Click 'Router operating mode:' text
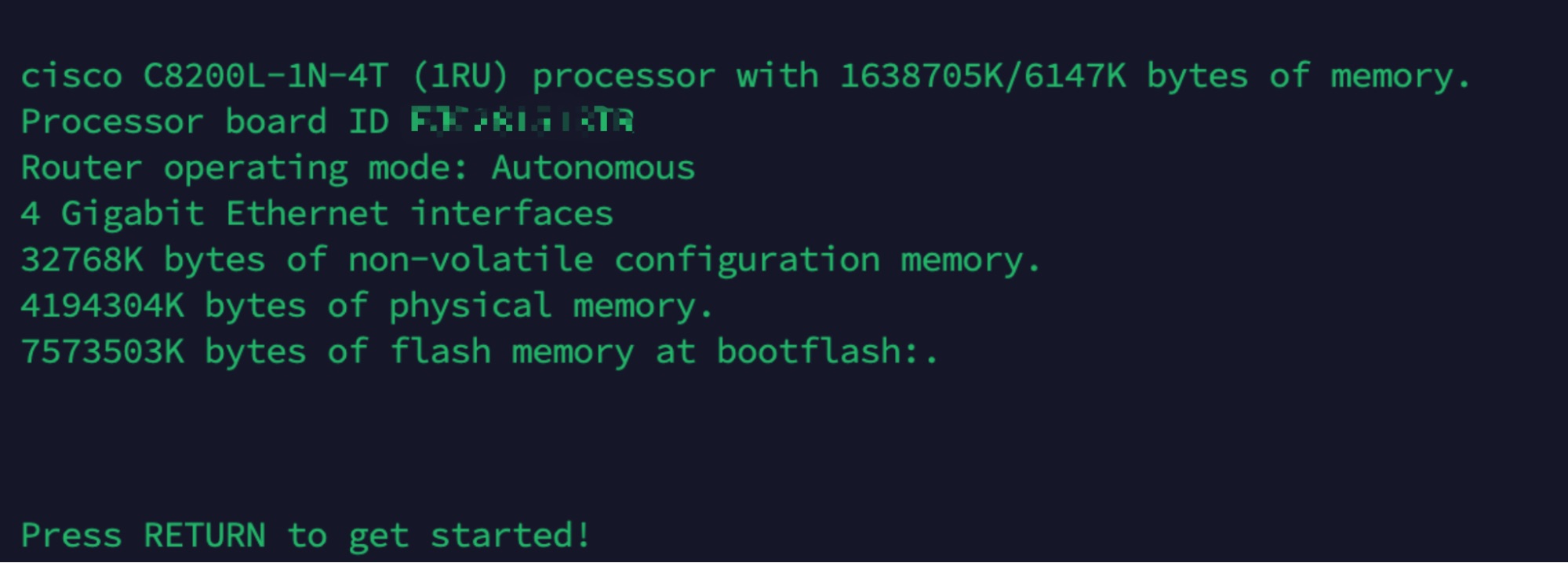The height and width of the screenshot is (563, 1568). (x=244, y=168)
